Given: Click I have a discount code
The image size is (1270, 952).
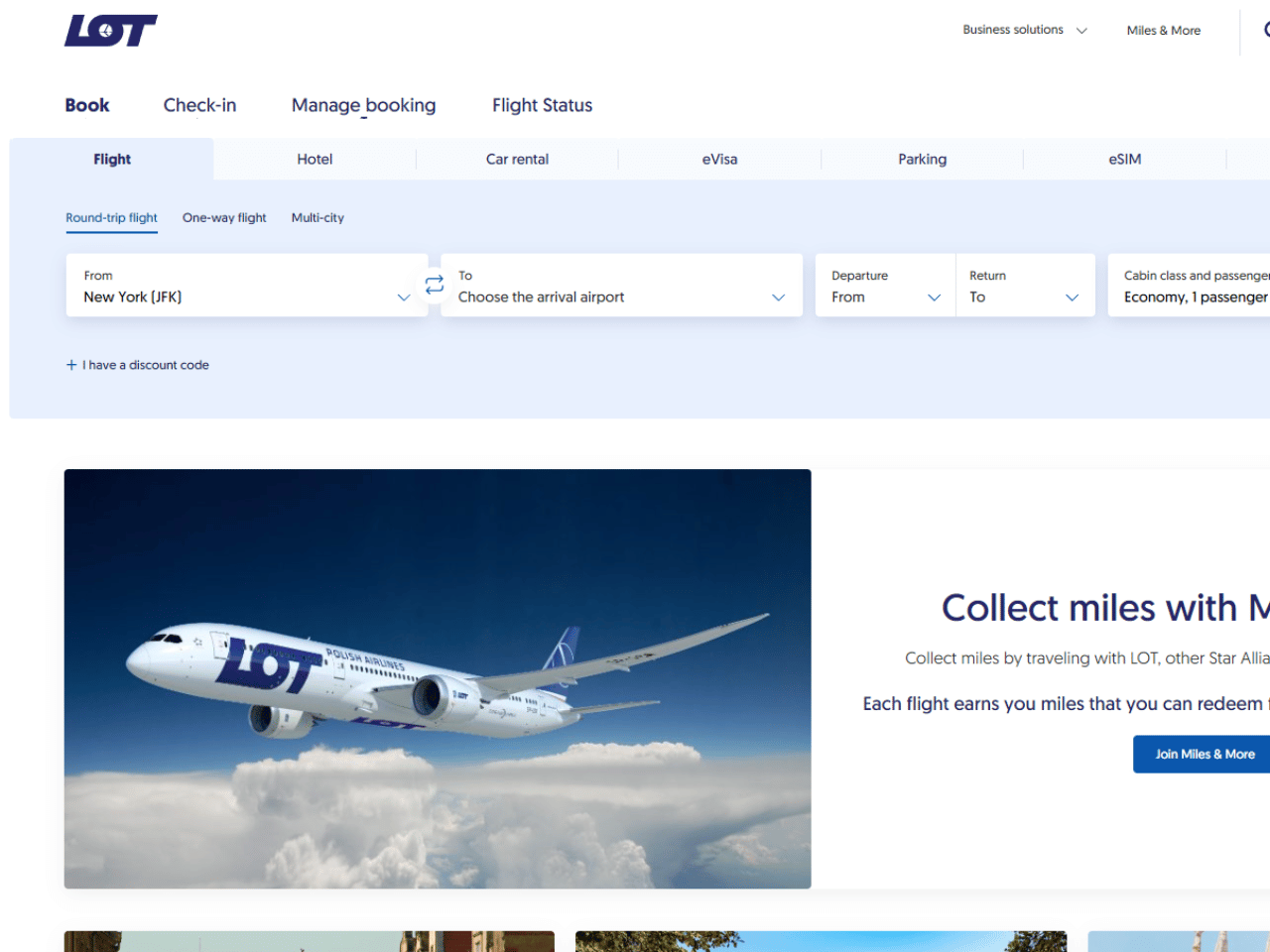Looking at the screenshot, I should click(146, 365).
